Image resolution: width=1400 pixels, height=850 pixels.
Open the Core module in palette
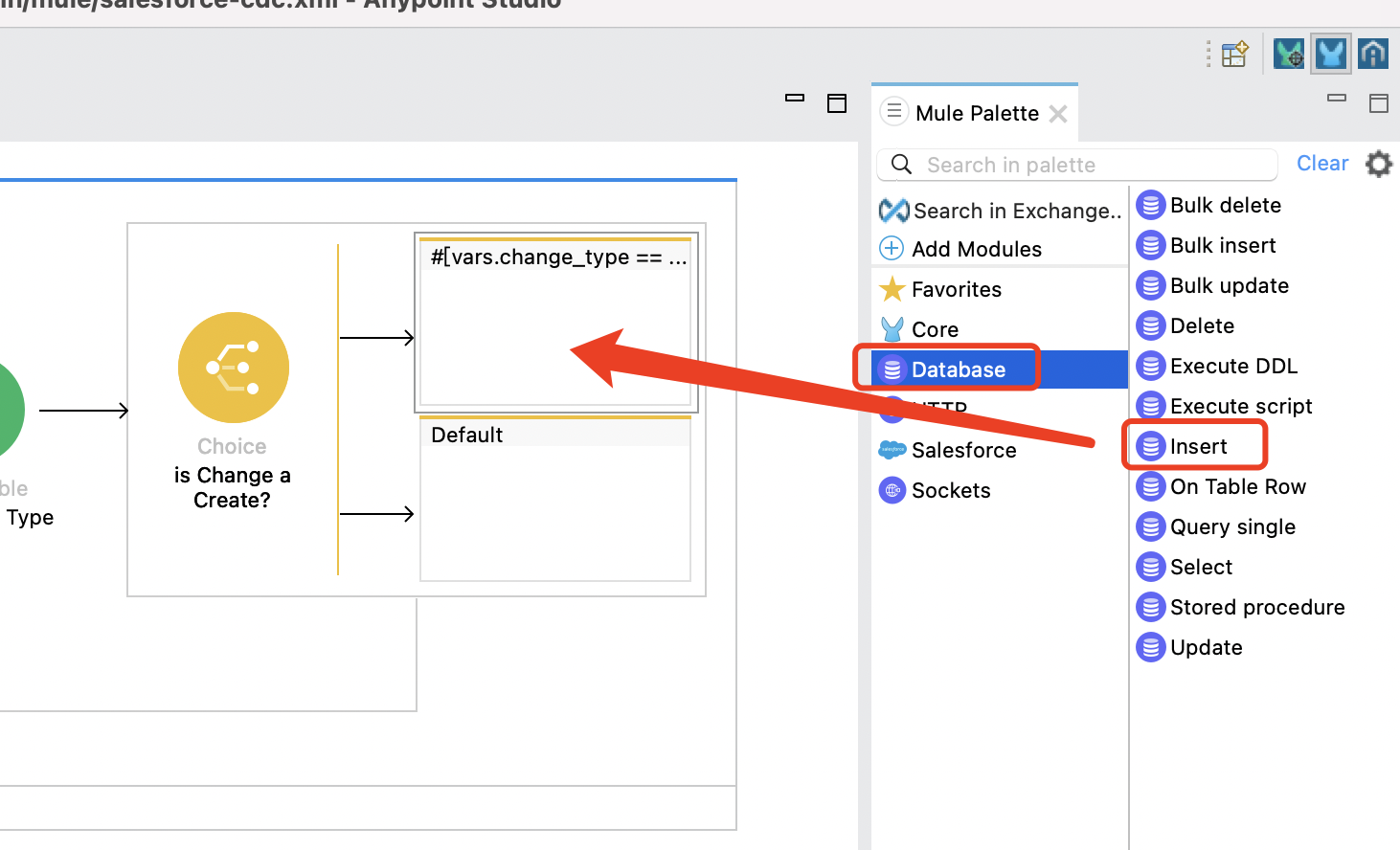919,329
